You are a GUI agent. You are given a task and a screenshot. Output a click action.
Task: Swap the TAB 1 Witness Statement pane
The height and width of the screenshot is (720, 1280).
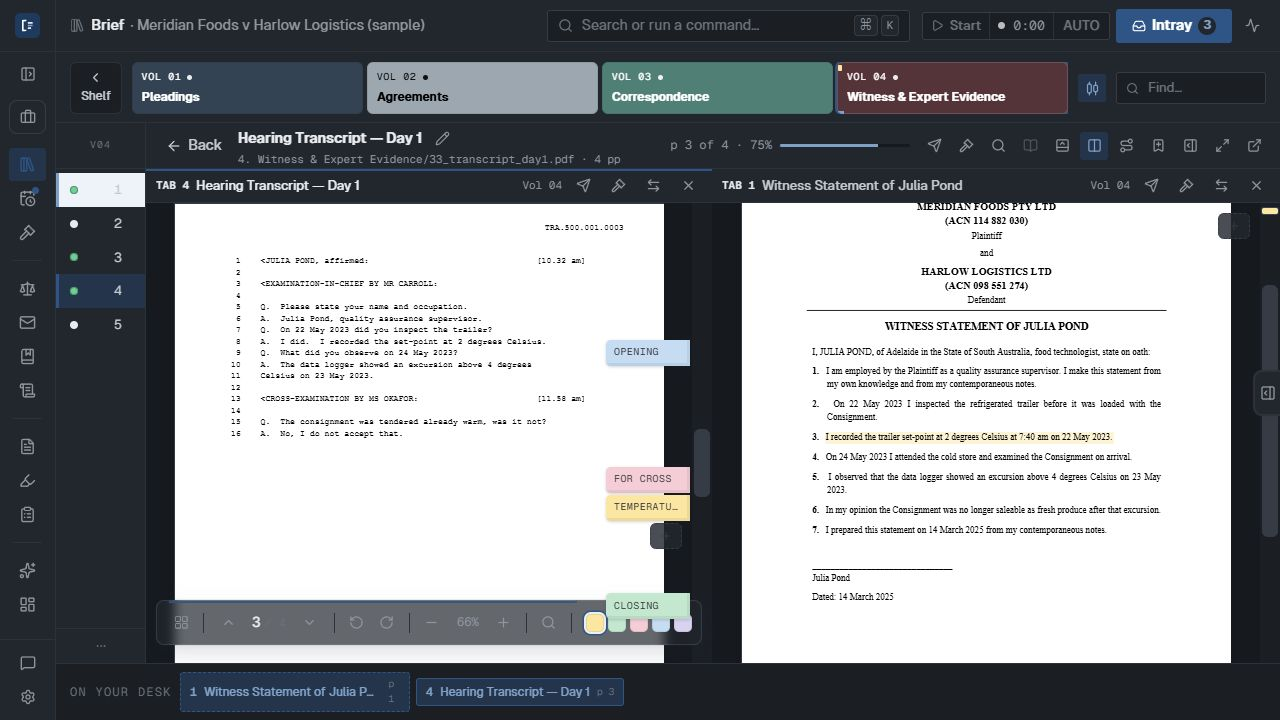click(1221, 185)
